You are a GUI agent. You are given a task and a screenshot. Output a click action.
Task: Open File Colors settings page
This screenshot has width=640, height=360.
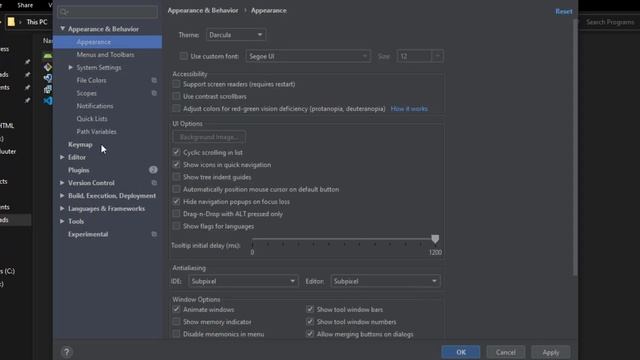click(91, 80)
